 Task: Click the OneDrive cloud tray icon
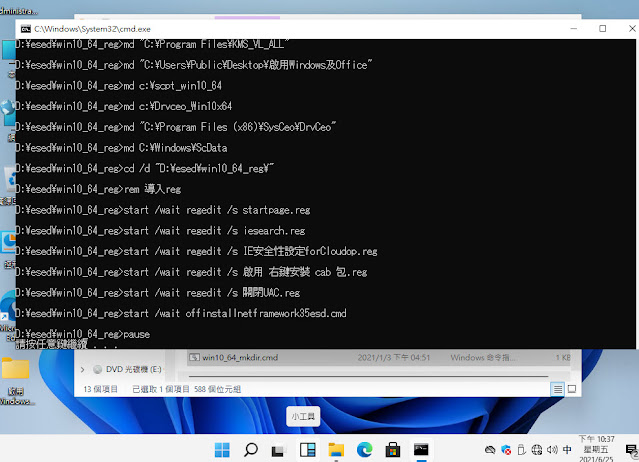(x=490, y=450)
